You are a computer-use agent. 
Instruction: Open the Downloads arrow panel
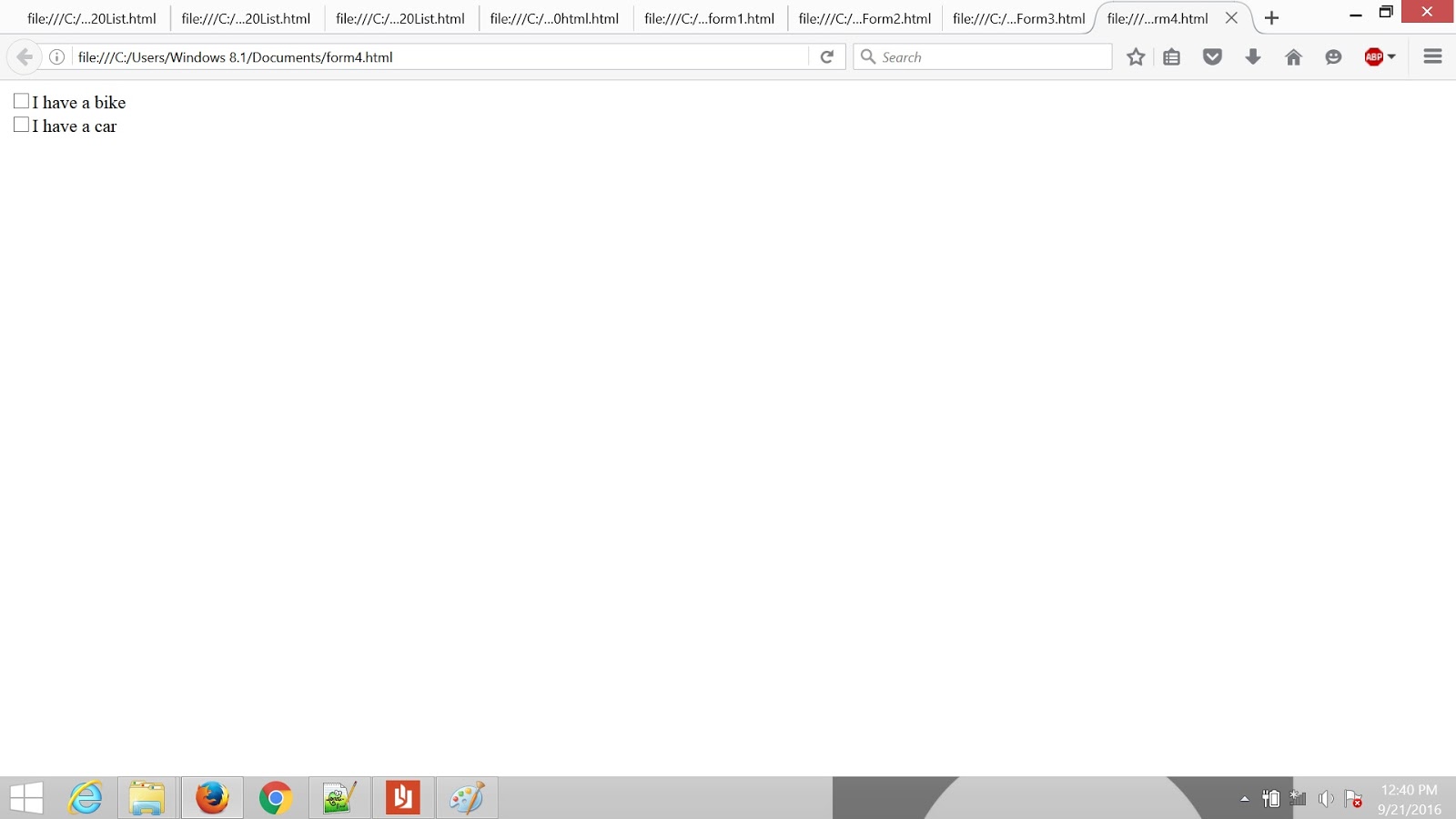point(1253,57)
